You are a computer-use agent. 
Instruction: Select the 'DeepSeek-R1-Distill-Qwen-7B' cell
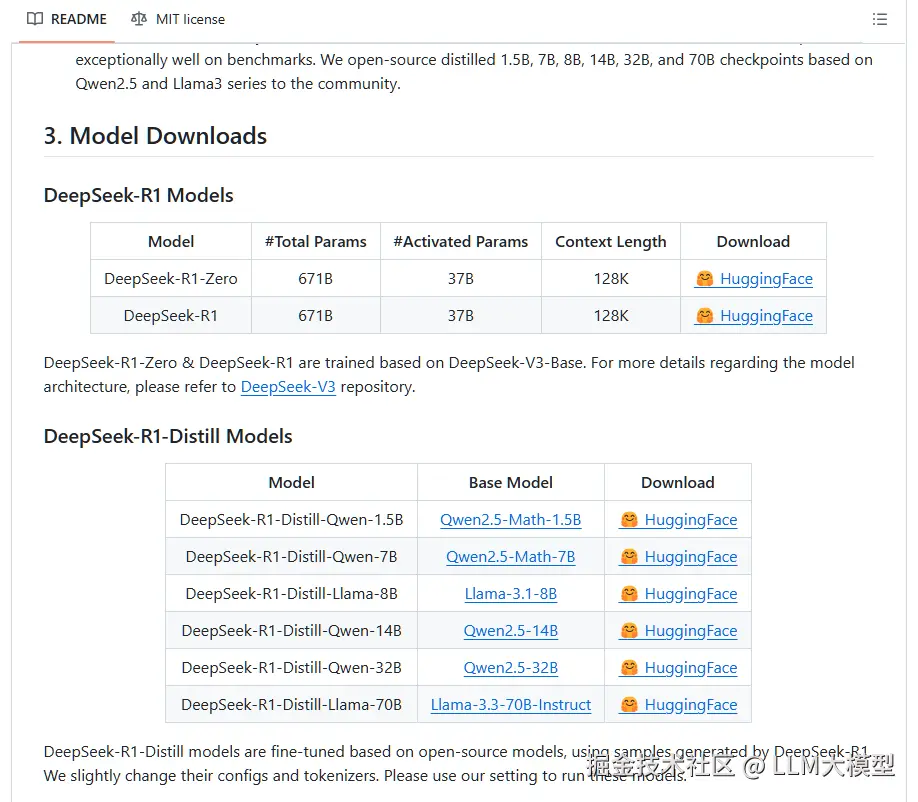pos(292,557)
